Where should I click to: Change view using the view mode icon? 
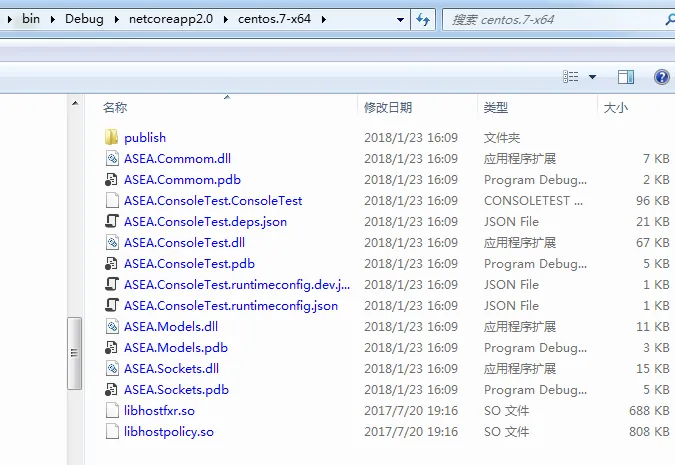pyautogui.click(x=571, y=77)
